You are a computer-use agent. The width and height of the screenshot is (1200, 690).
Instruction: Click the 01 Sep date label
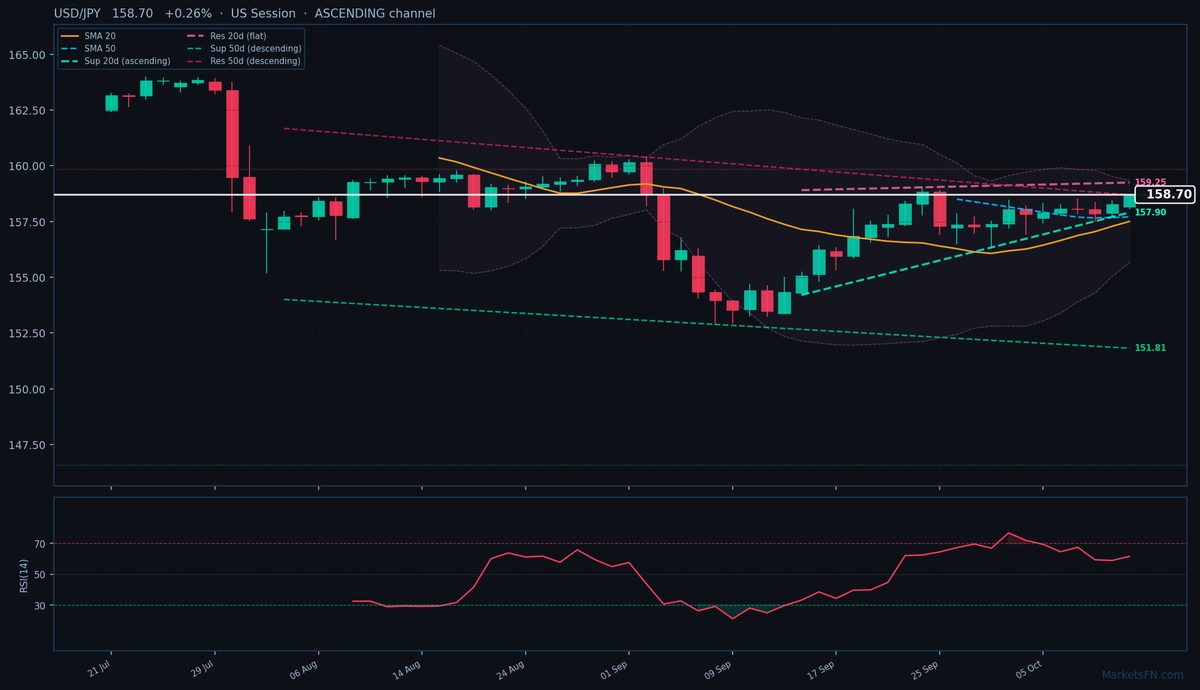coord(615,668)
